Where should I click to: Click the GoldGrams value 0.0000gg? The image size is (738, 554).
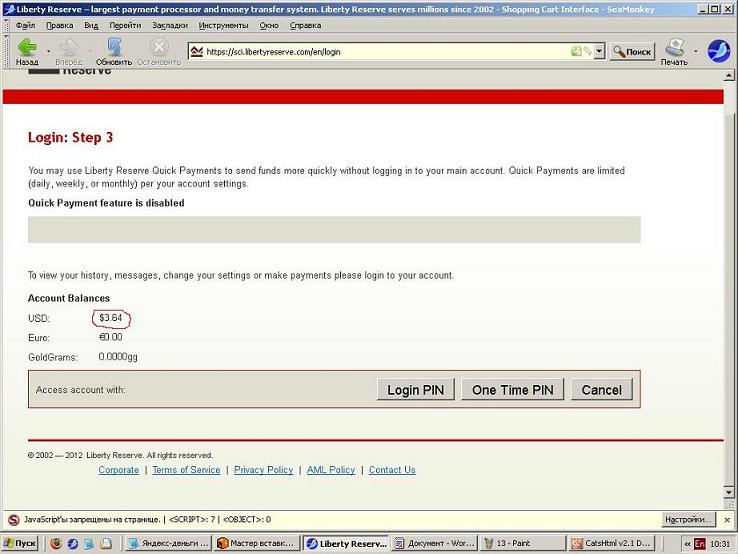tap(118, 357)
